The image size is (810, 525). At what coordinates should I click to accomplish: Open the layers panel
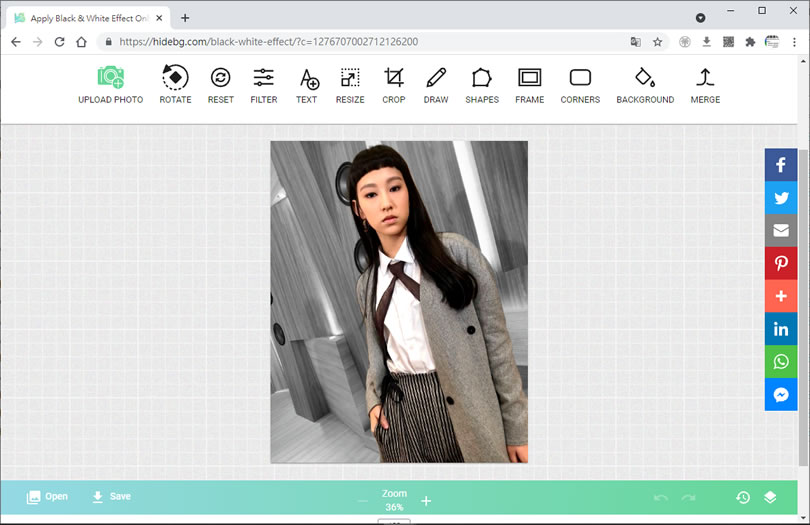pos(770,498)
